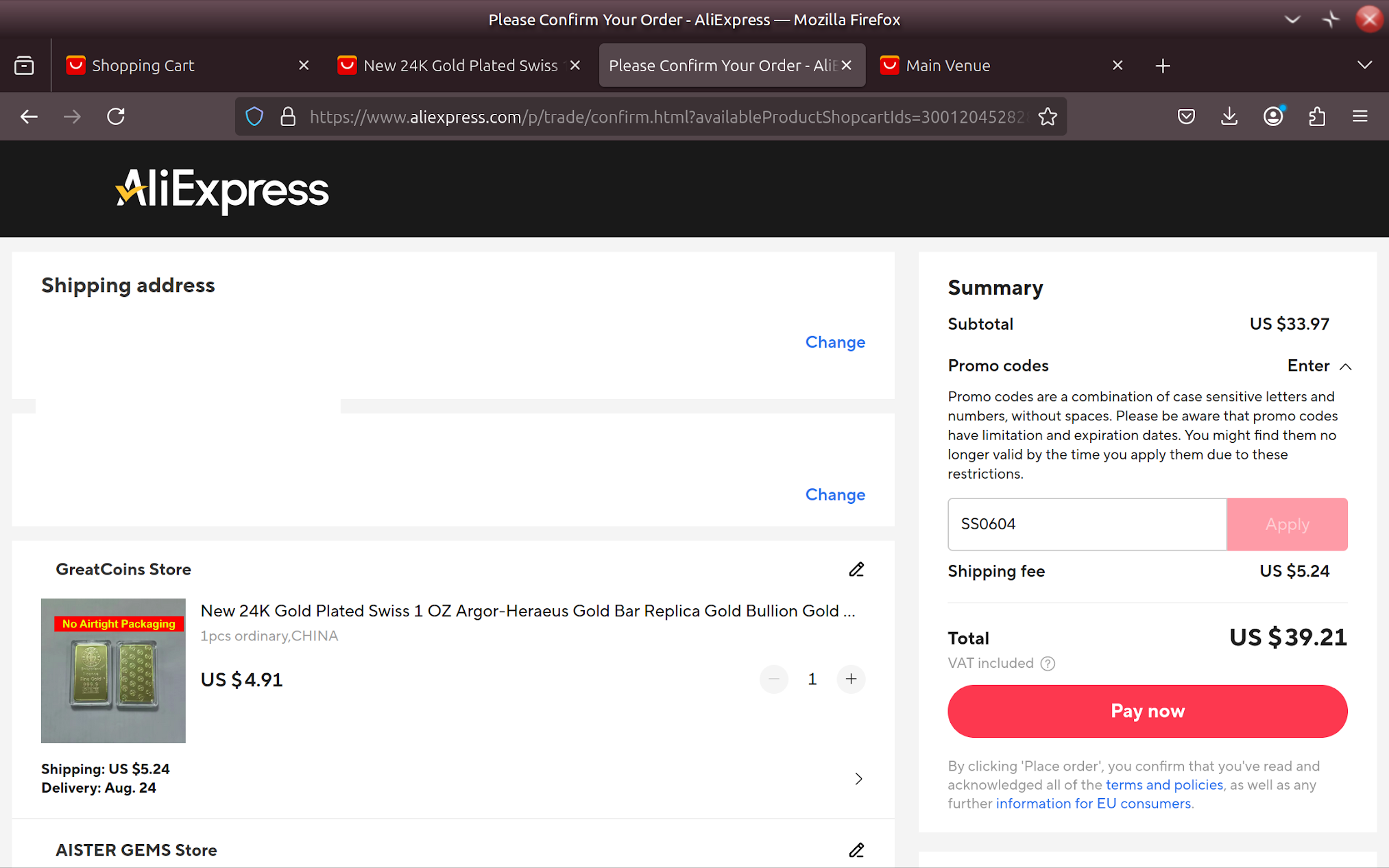Collapse the Promo codes Enter section
The width and height of the screenshot is (1389, 868).
pyautogui.click(x=1319, y=366)
